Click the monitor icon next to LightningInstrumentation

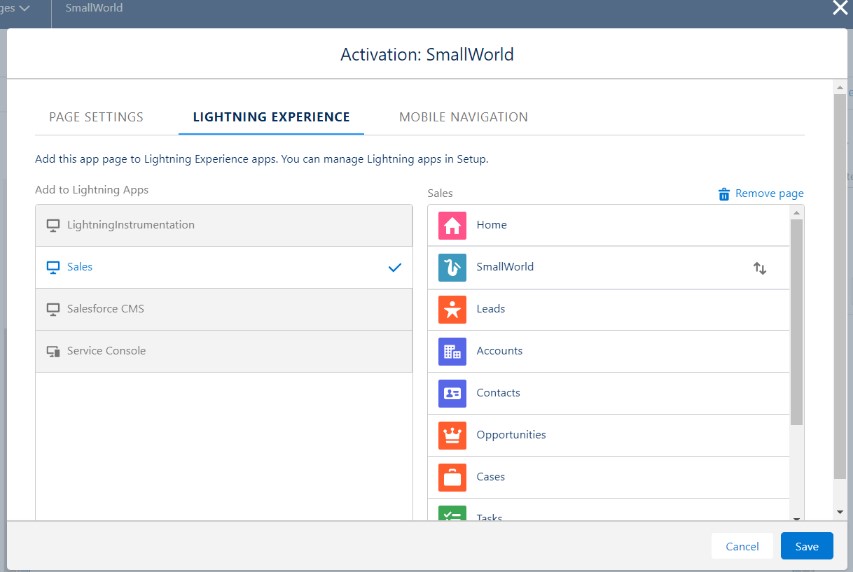click(53, 225)
